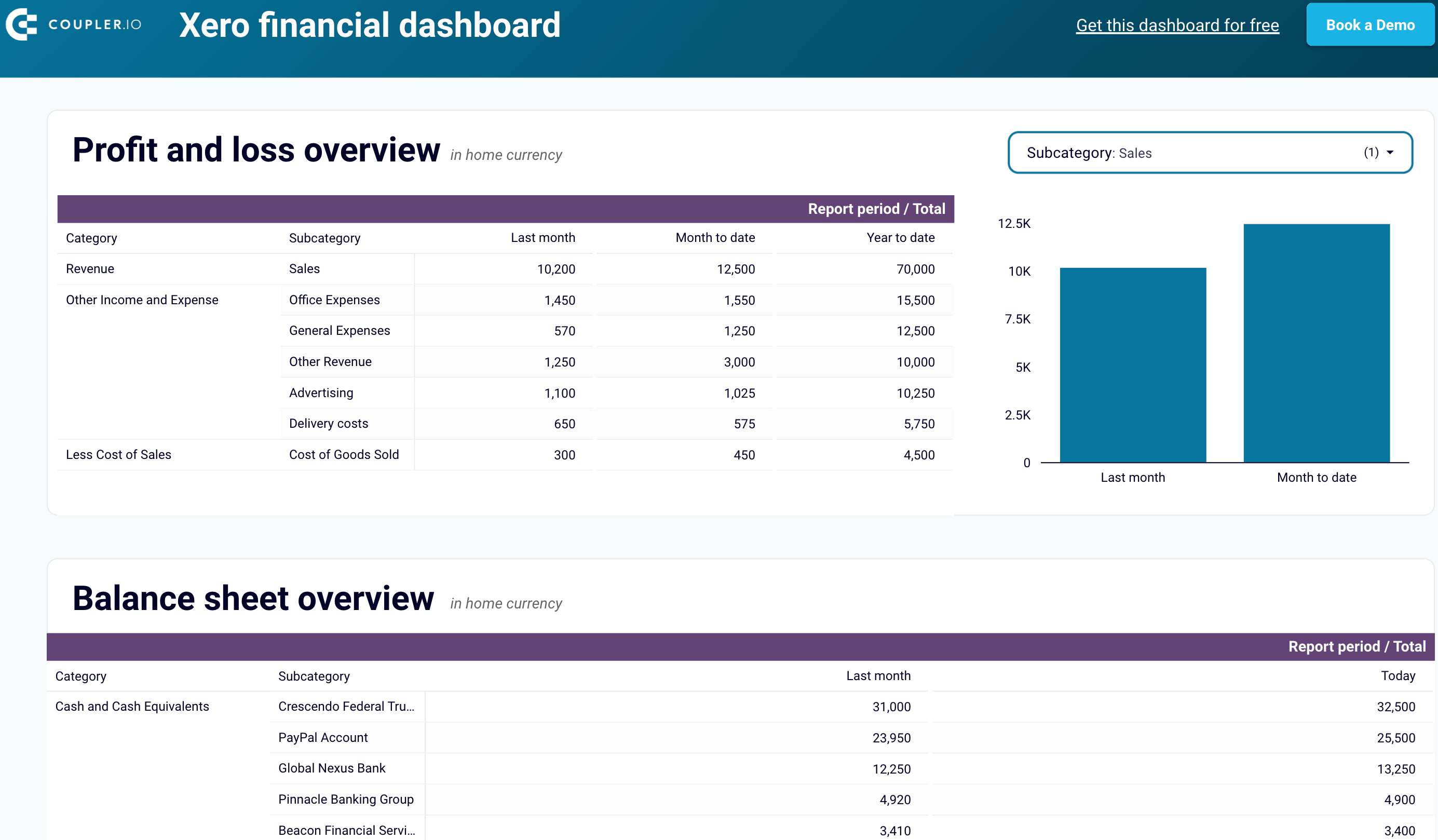Viewport: 1438px width, 840px height.
Task: Click the Crescendo Federal Trust cell
Action: (x=346, y=706)
